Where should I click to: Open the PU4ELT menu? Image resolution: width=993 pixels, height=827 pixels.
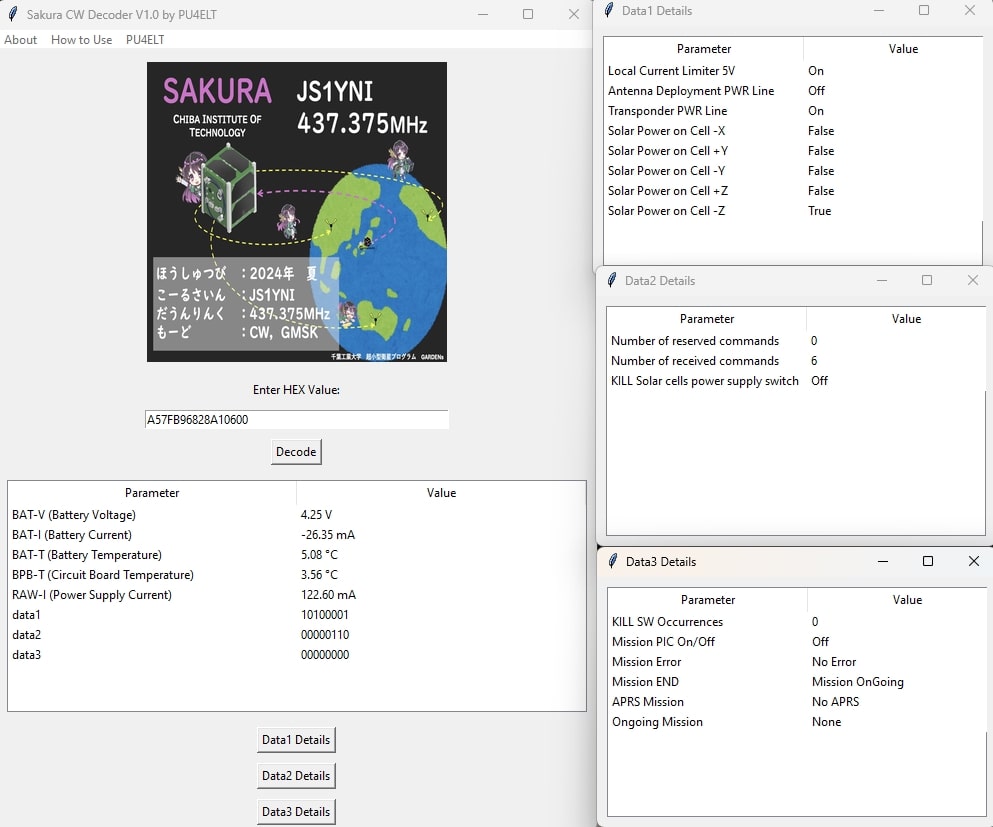point(145,40)
